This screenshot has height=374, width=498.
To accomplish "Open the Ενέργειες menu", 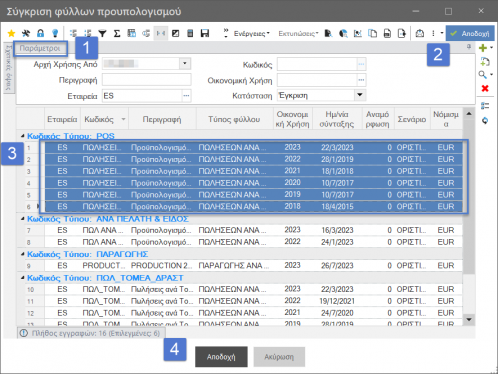I will [252, 33].
